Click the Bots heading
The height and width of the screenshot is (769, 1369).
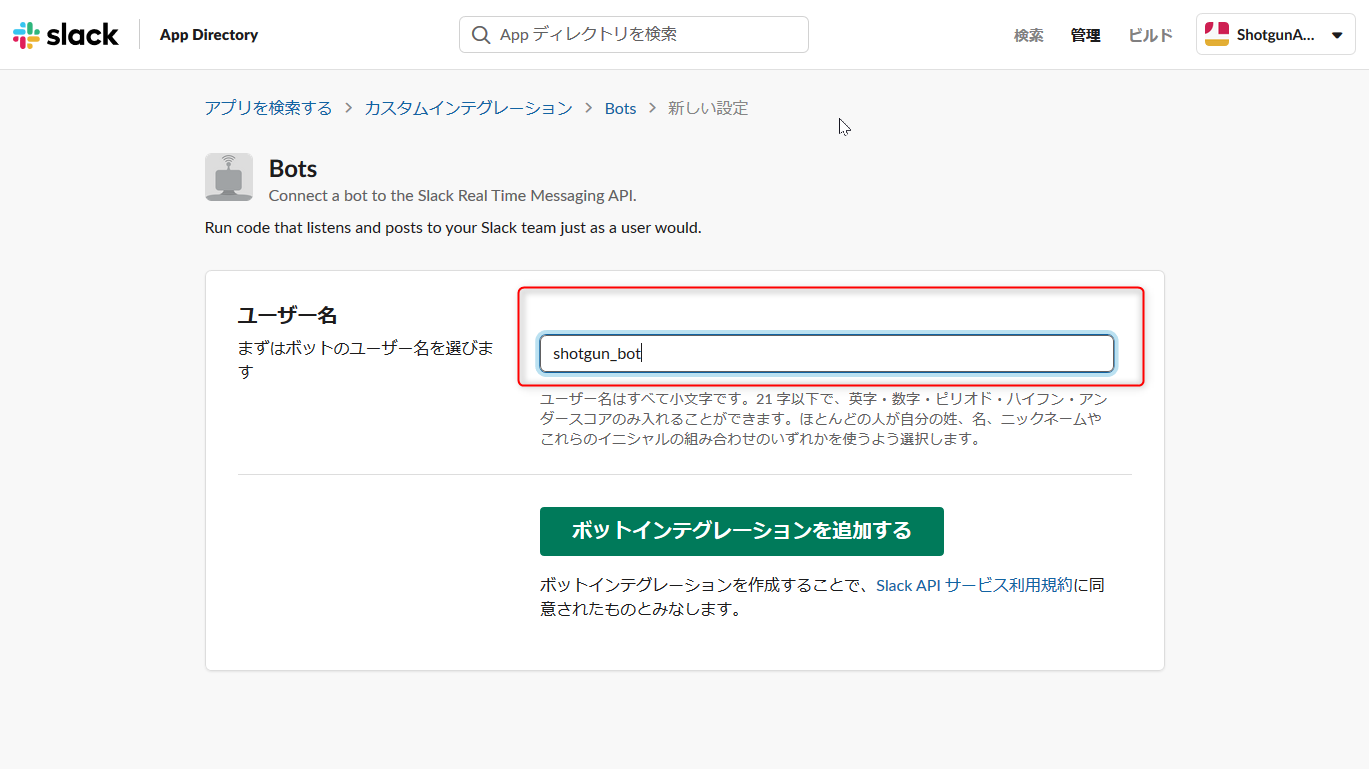pyautogui.click(x=293, y=169)
